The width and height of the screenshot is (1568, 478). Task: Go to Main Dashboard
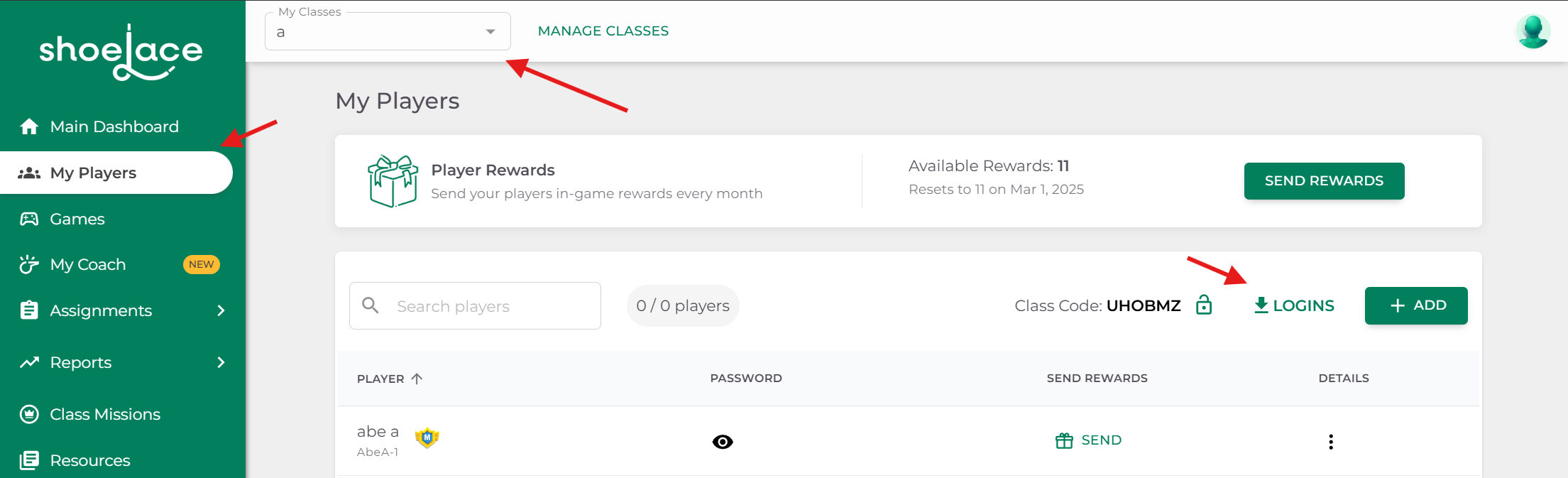[114, 126]
